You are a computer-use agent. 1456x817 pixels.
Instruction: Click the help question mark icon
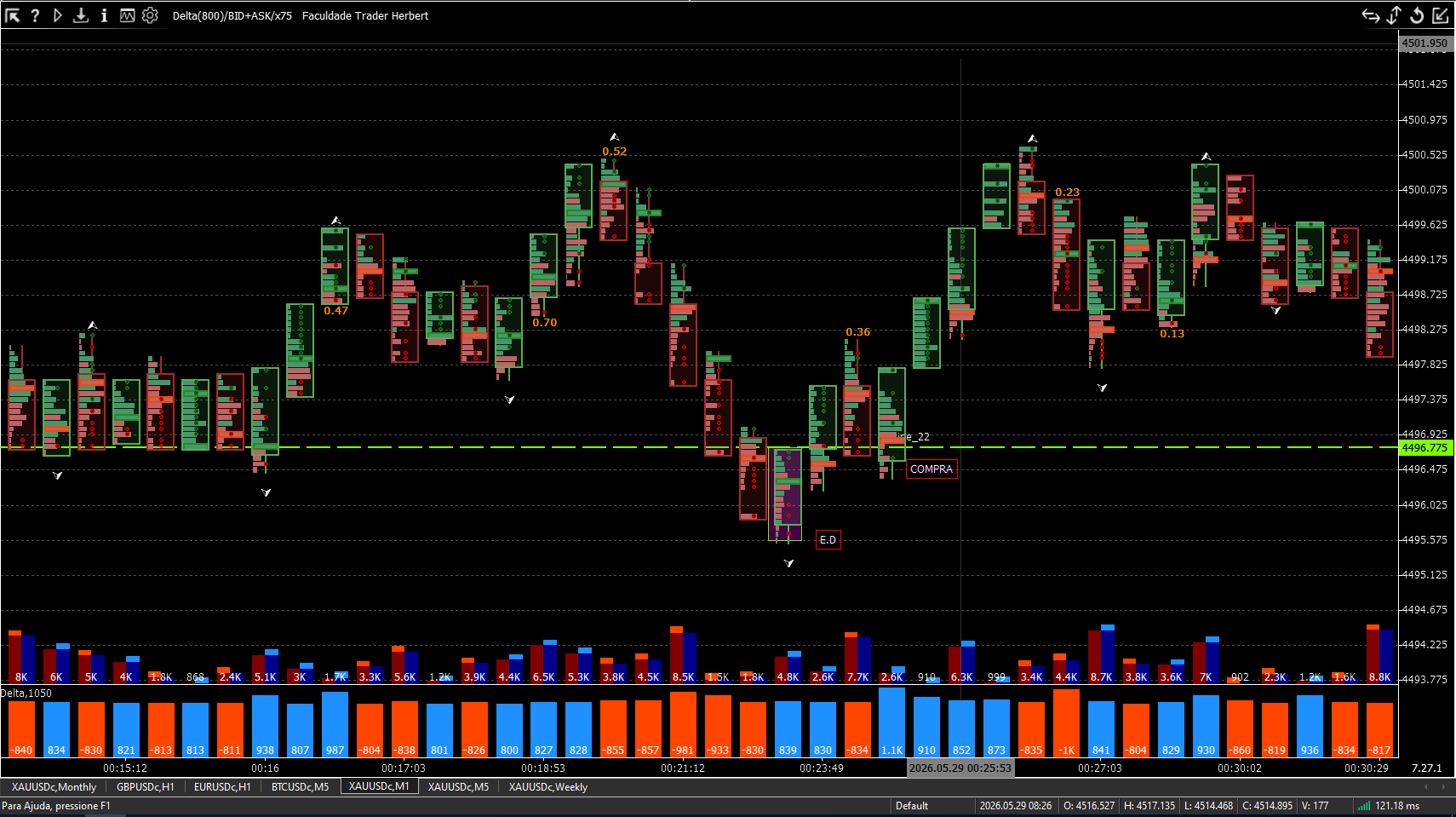(35, 15)
